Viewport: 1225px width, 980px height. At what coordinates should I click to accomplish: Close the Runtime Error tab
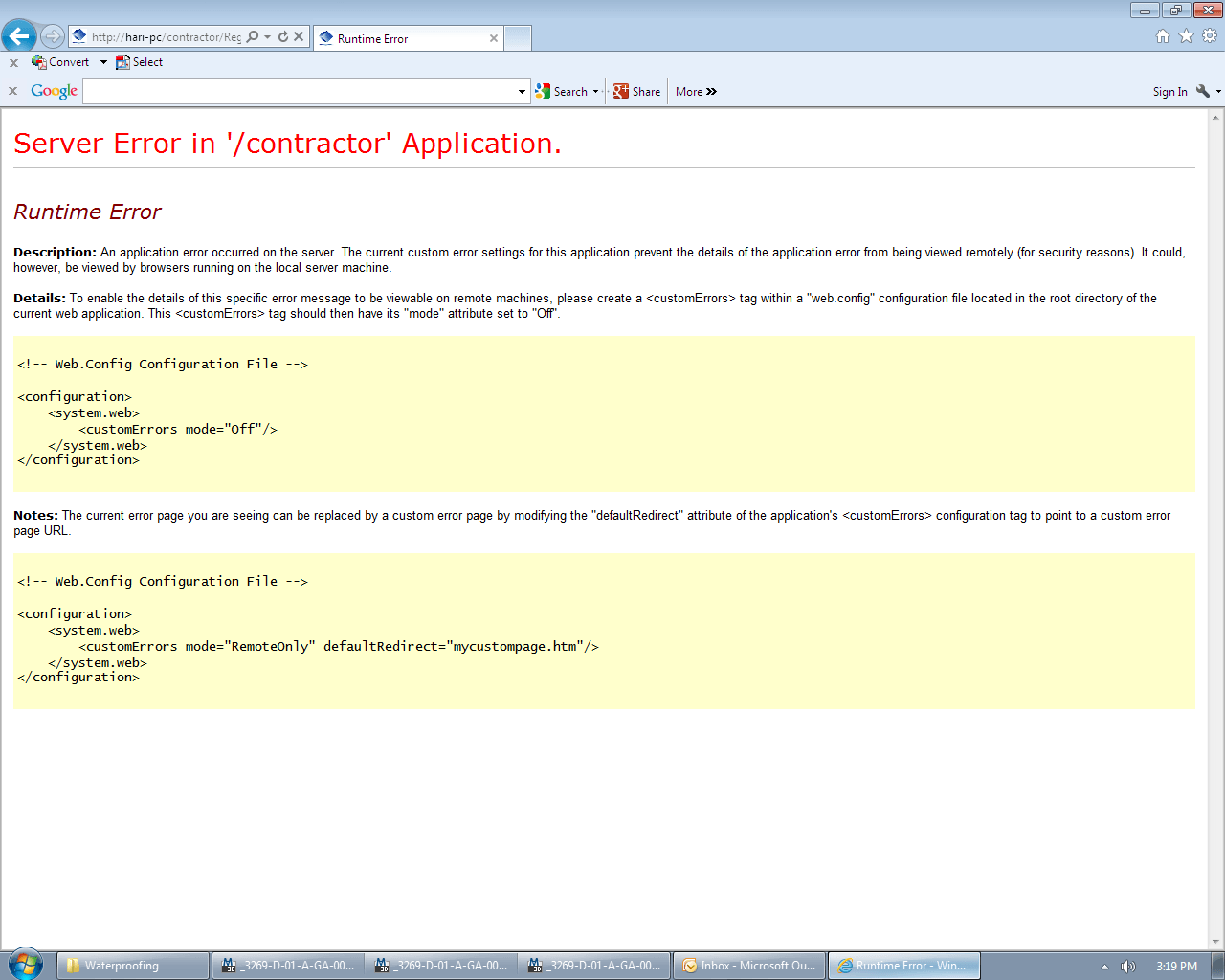click(x=494, y=38)
